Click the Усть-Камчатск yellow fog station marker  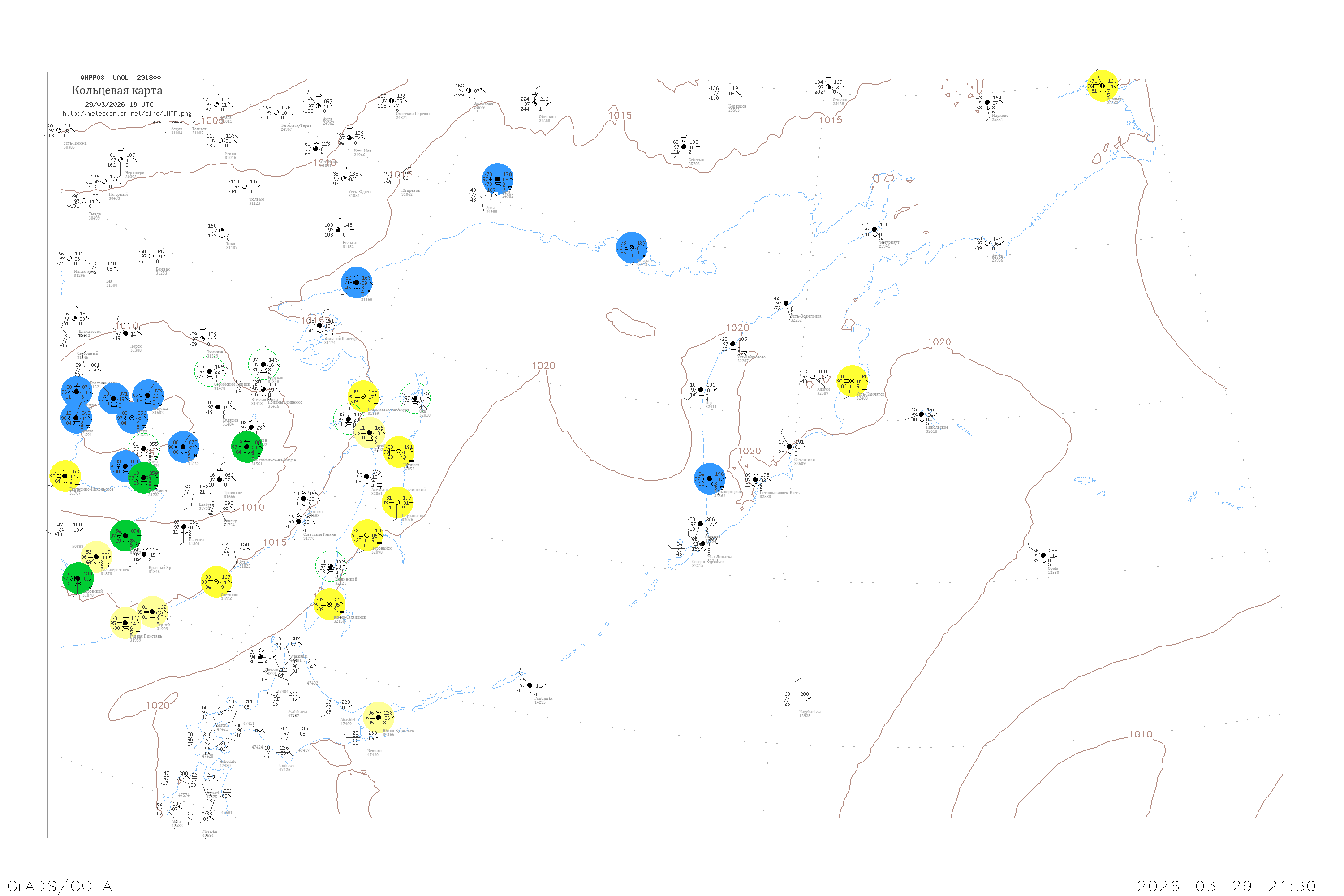(x=852, y=381)
